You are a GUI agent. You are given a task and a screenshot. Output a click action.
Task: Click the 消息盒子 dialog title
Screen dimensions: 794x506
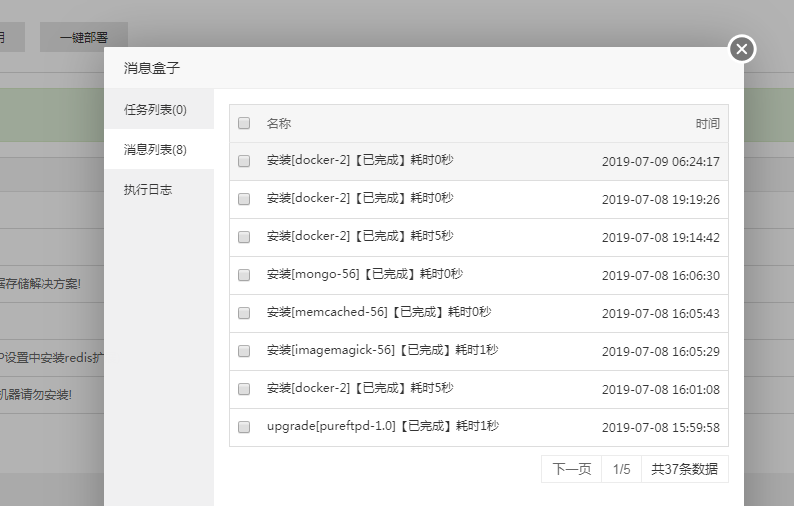click(x=151, y=68)
